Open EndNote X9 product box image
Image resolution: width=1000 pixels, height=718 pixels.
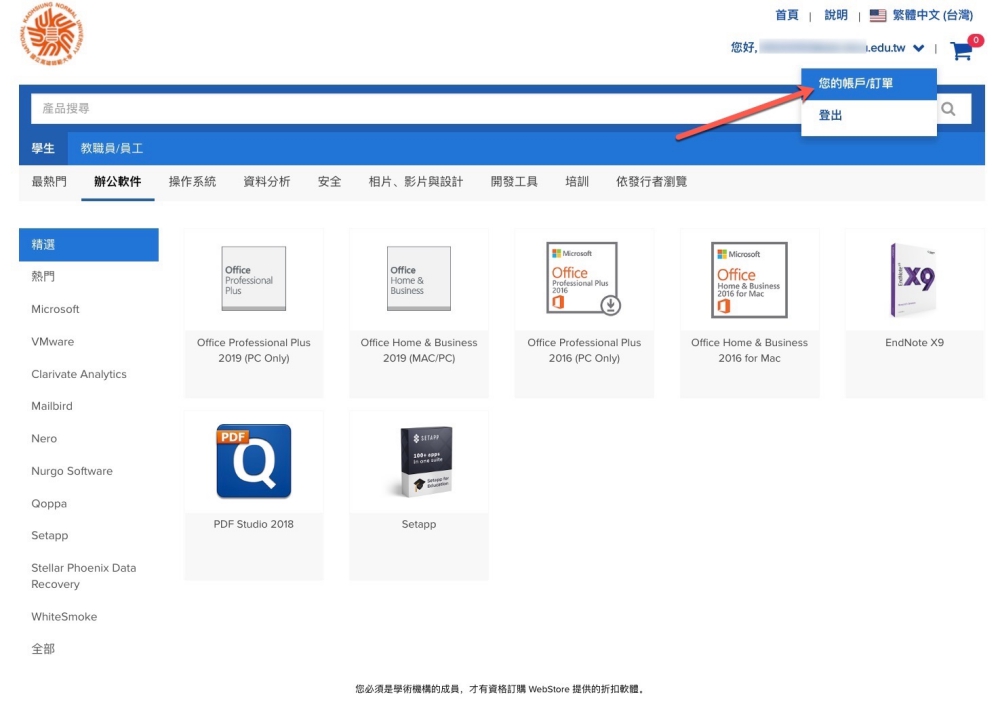point(914,279)
